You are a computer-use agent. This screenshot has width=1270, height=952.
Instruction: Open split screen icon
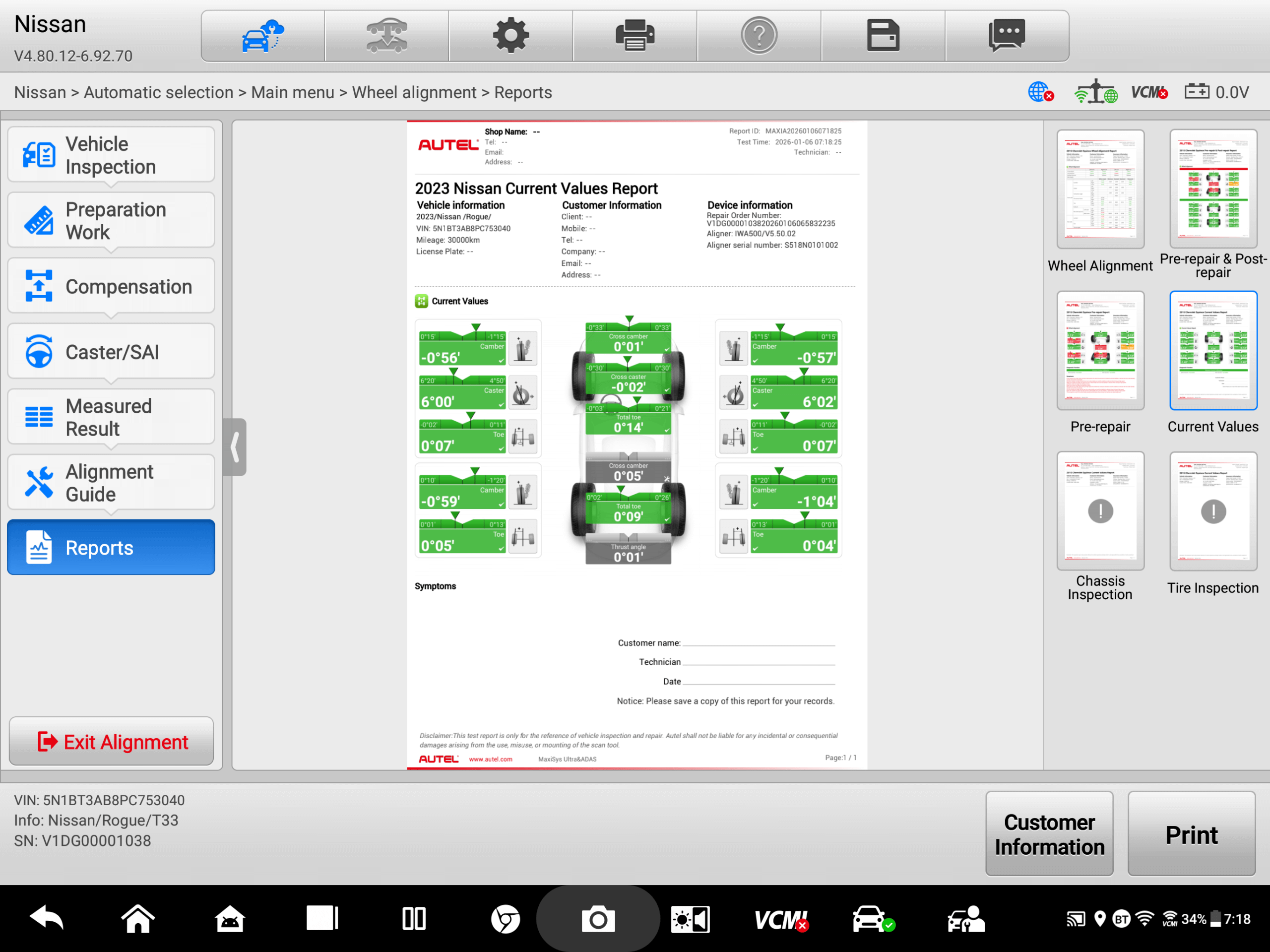[414, 919]
